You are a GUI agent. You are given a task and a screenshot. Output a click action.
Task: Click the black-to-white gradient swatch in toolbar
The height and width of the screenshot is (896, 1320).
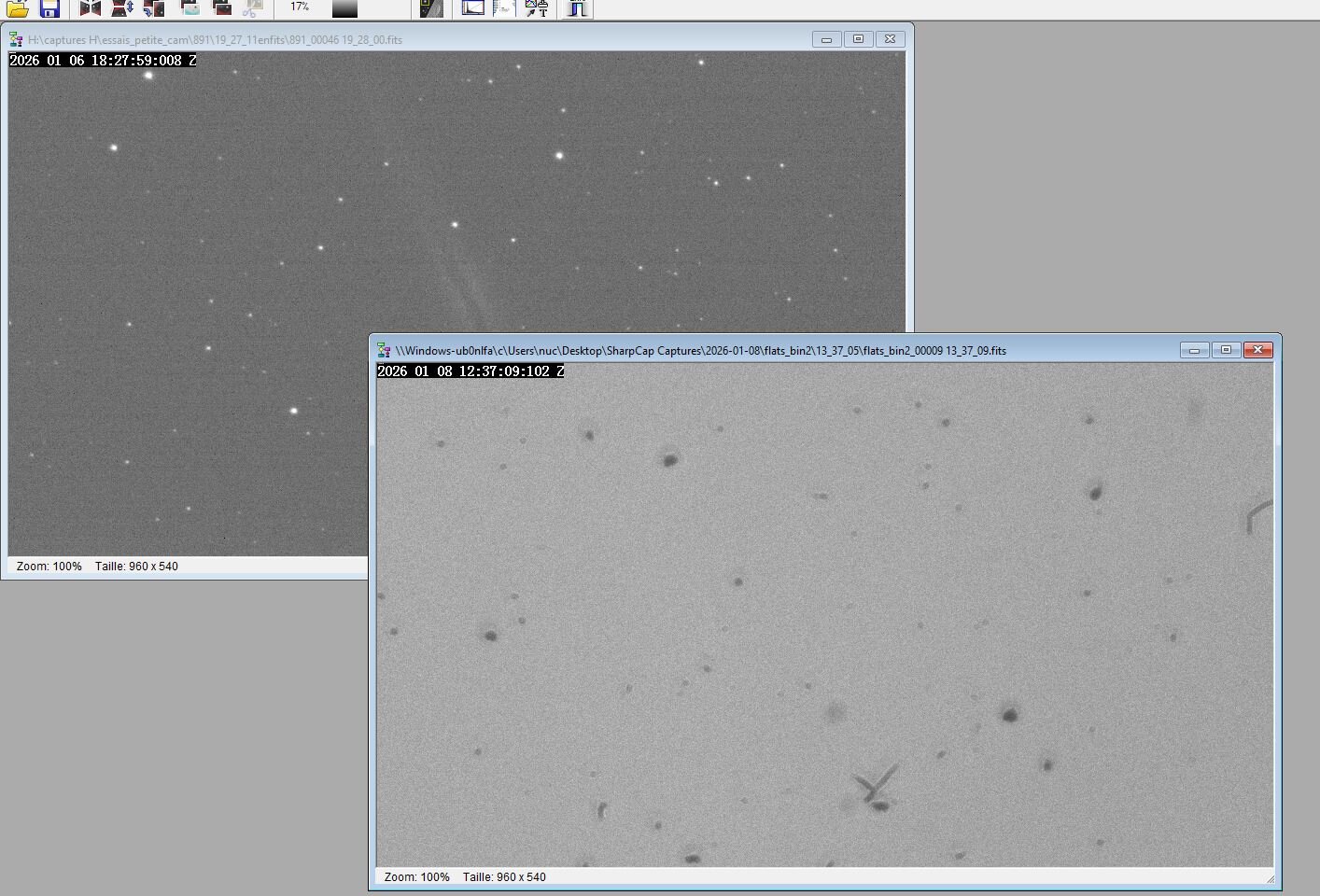[344, 8]
